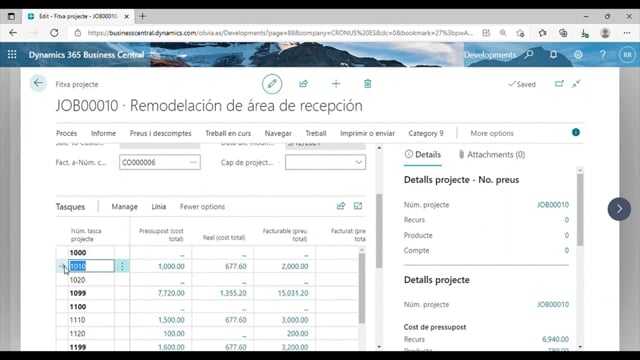
Task: Click the Developments environment label
Action: tap(490, 55)
